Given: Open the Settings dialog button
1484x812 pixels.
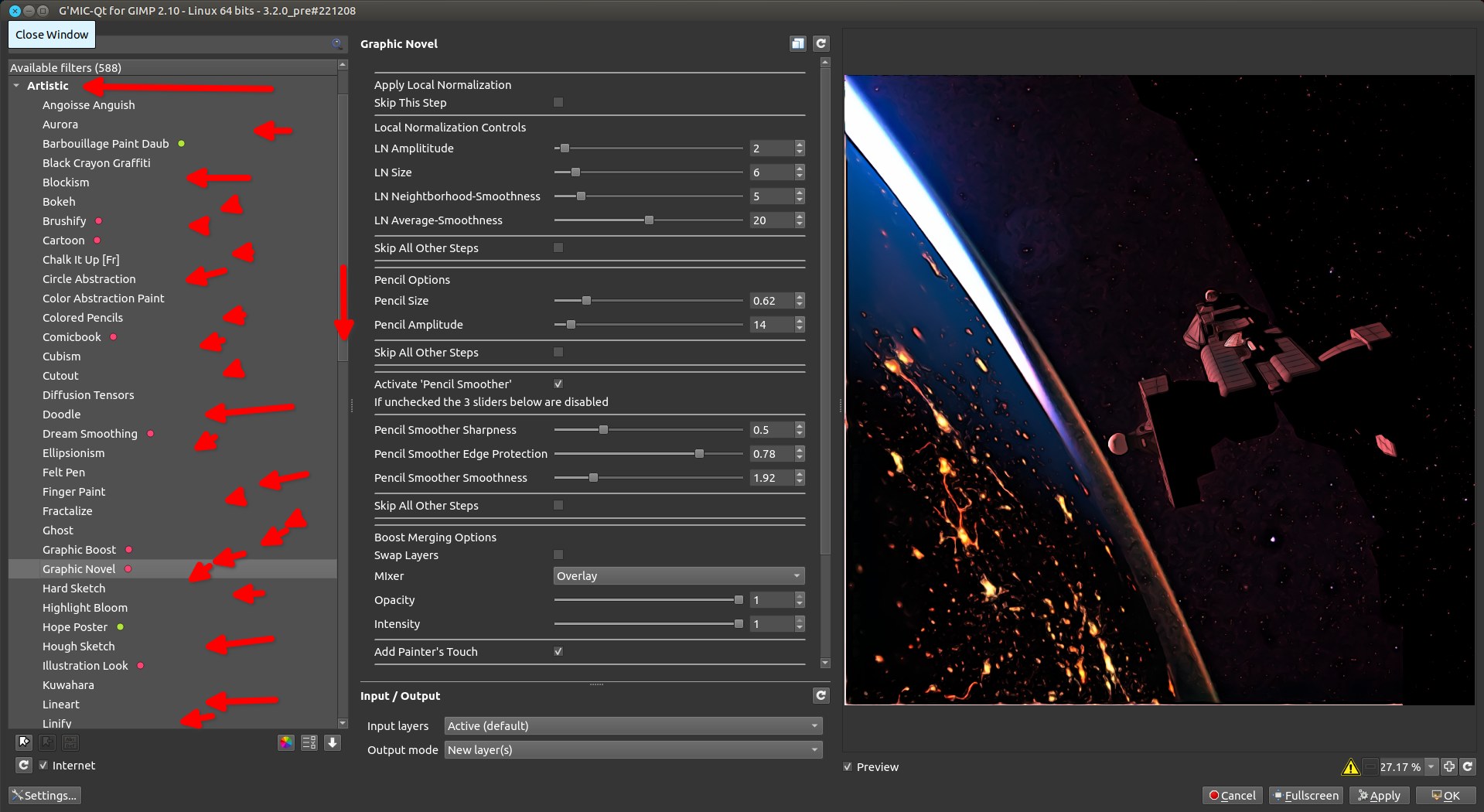Looking at the screenshot, I should click(x=45, y=796).
